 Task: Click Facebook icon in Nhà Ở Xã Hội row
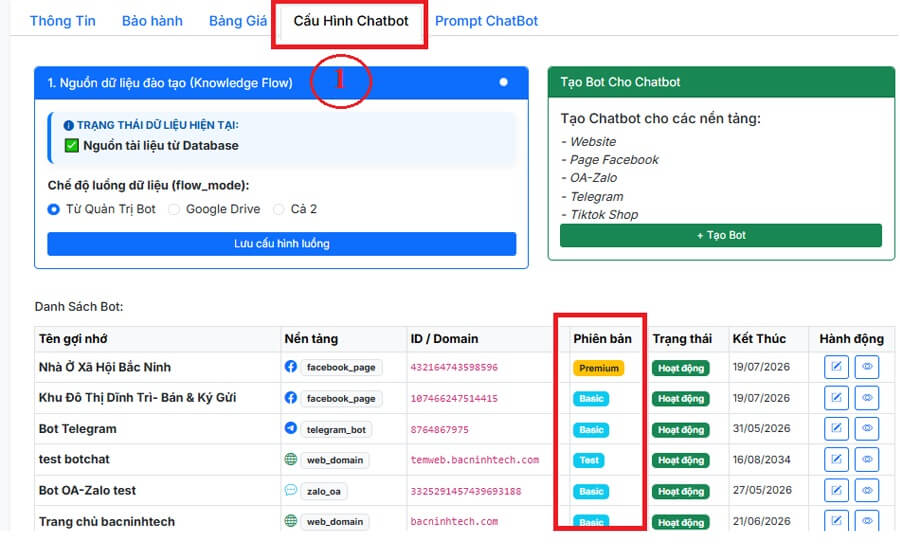click(291, 366)
